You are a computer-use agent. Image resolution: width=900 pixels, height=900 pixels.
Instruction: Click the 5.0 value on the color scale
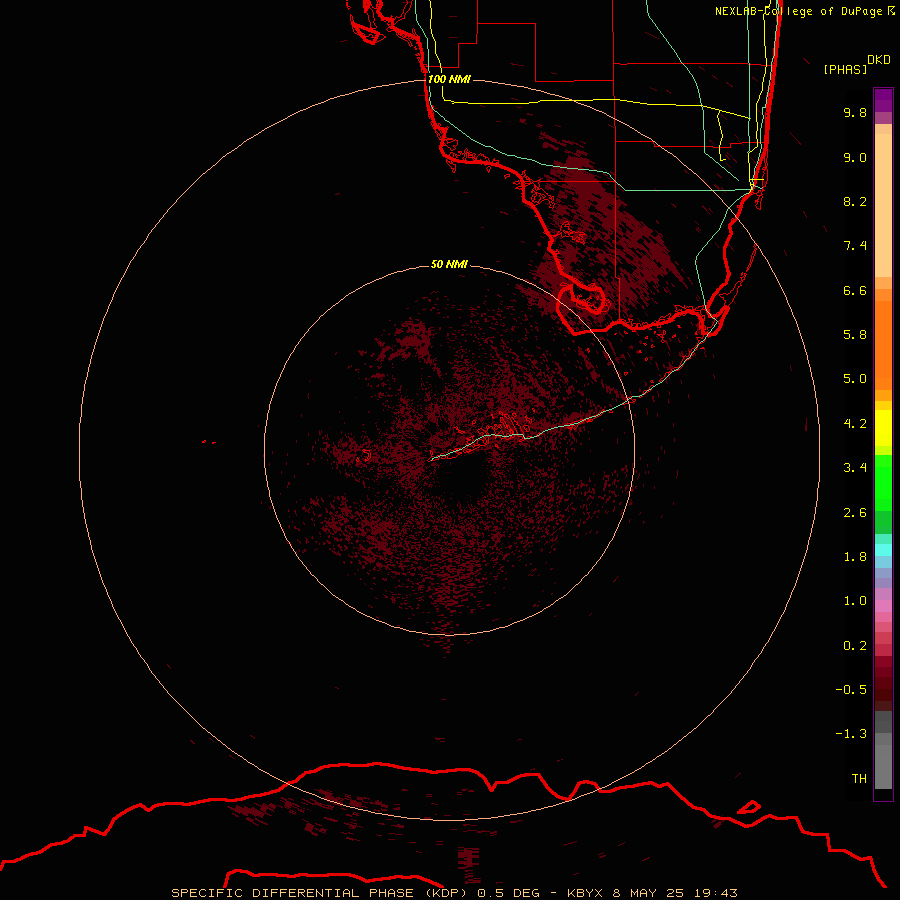[x=855, y=379]
